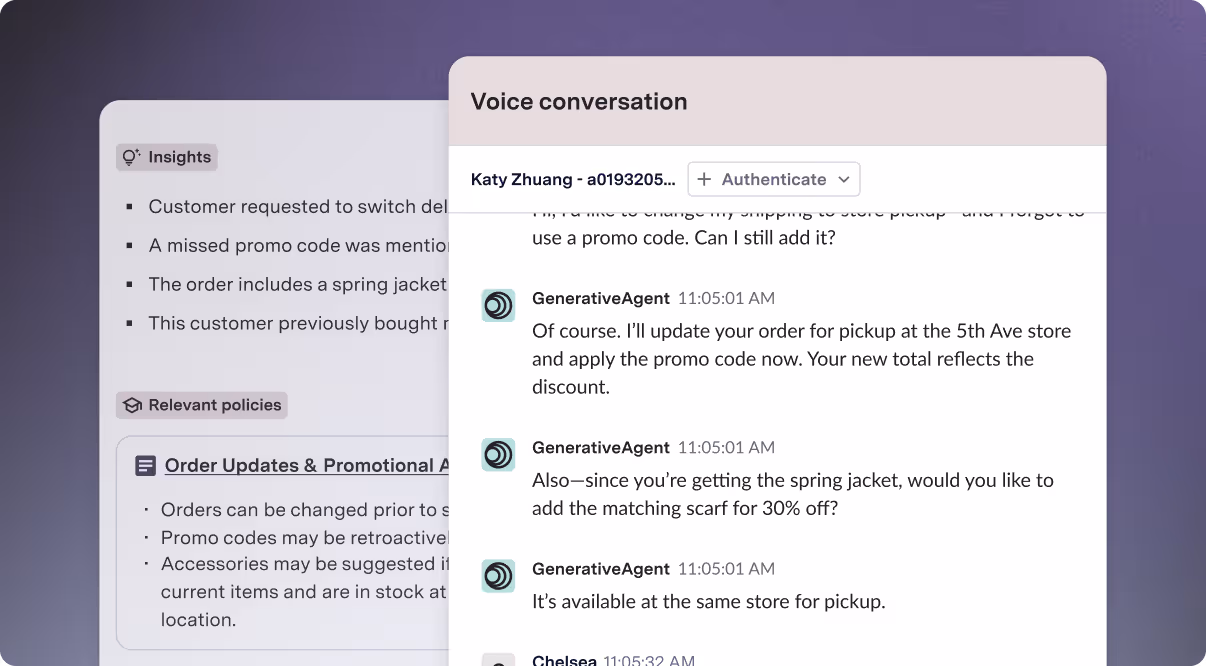This screenshot has height=666, width=1206.
Task: Collapse the Relevant policies section
Action: 201,405
